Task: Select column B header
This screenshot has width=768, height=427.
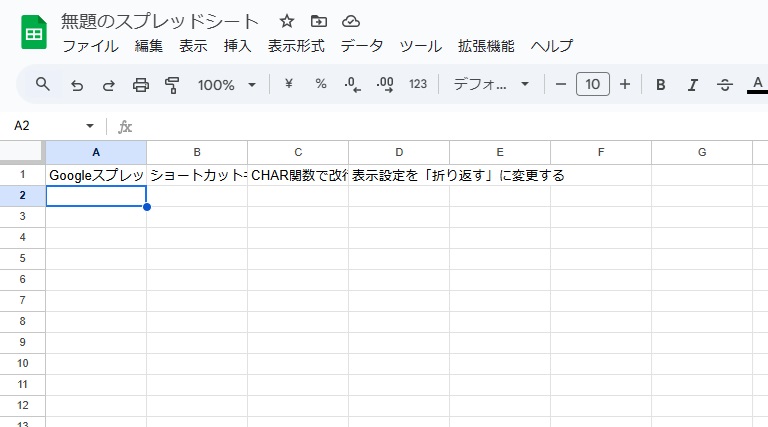Action: point(197,152)
